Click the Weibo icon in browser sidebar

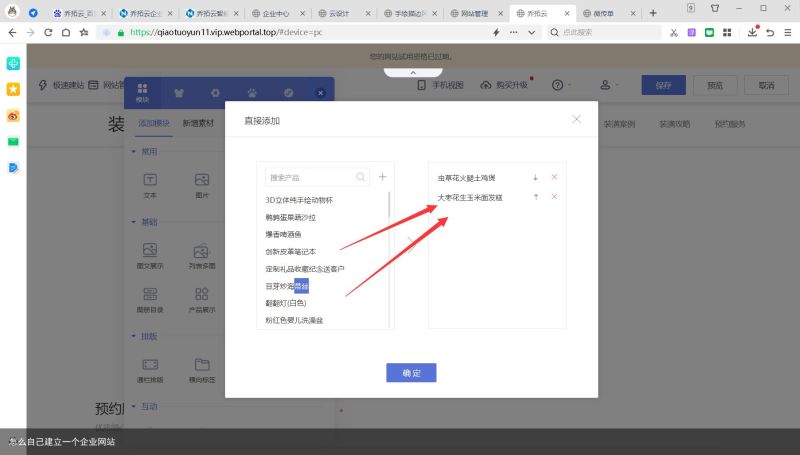coord(13,116)
